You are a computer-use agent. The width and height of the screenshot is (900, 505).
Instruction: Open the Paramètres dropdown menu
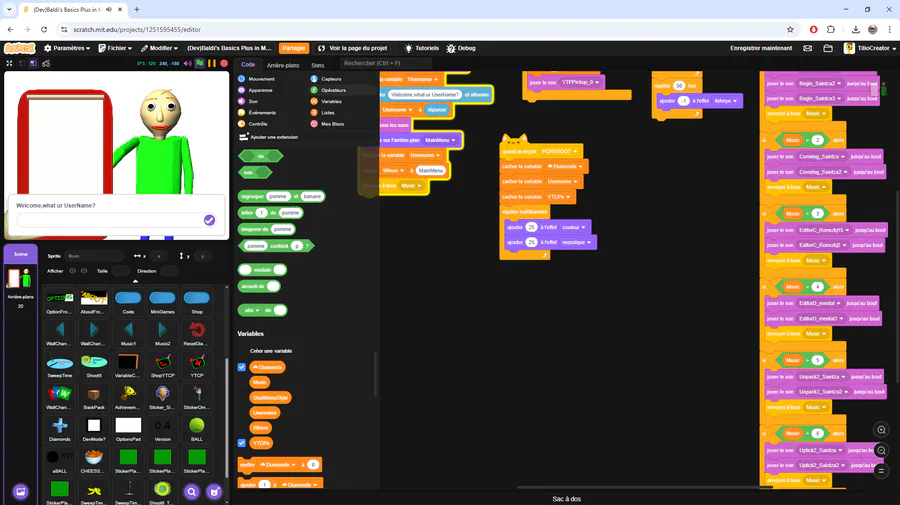pos(67,48)
